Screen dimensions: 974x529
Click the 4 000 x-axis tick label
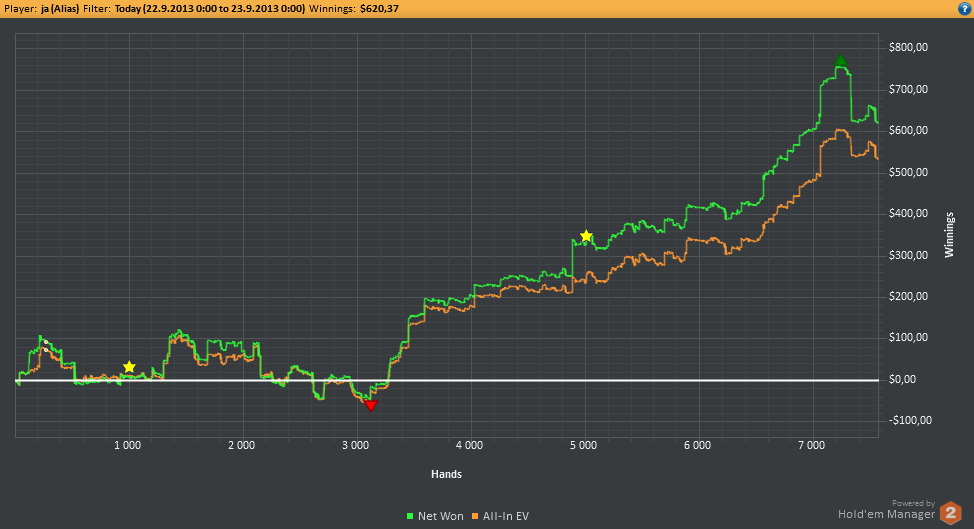[469, 445]
